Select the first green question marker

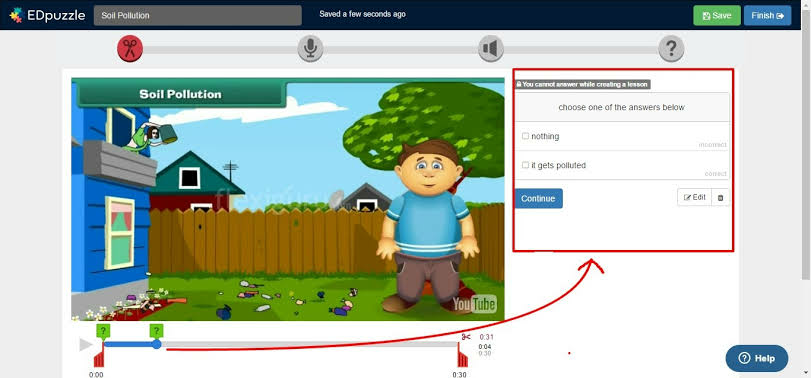click(x=103, y=331)
